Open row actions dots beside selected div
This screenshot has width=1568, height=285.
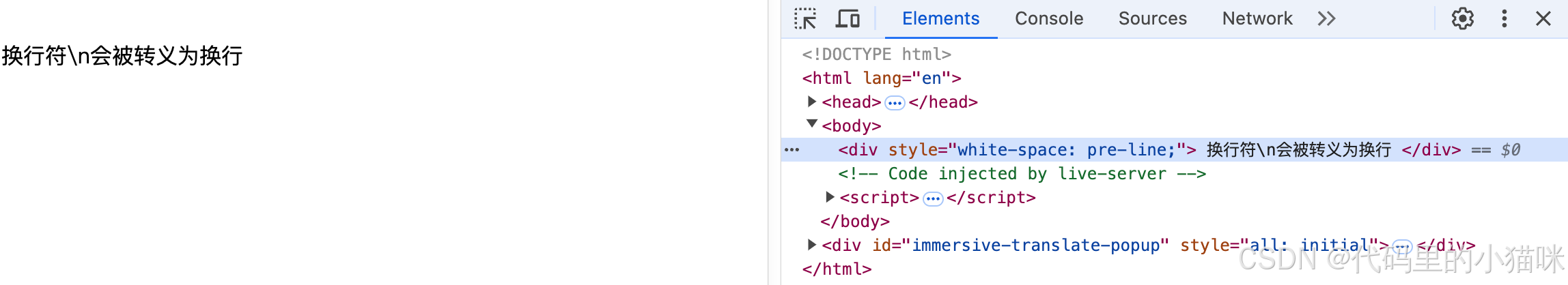point(792,149)
